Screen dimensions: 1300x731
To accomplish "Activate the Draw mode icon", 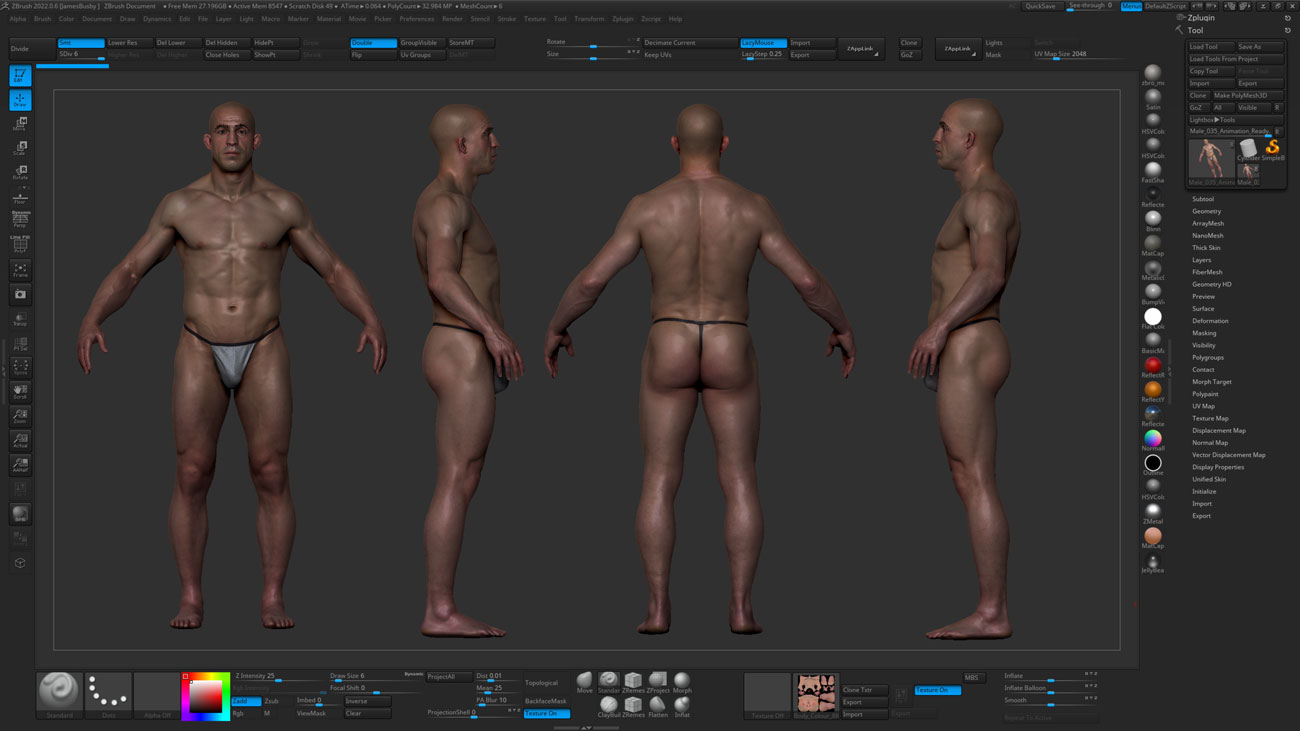I will click(20, 99).
